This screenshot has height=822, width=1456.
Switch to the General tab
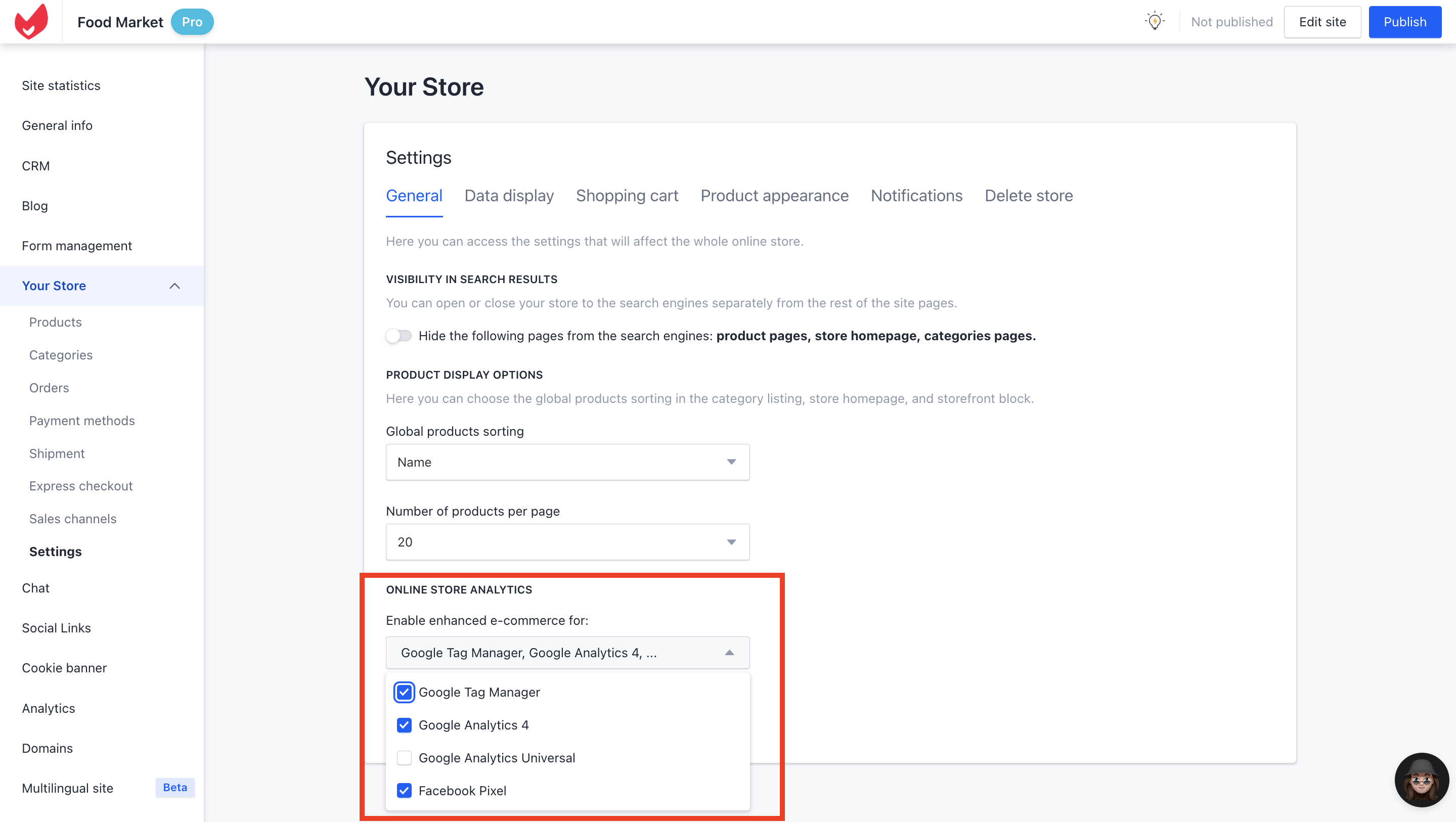click(414, 196)
